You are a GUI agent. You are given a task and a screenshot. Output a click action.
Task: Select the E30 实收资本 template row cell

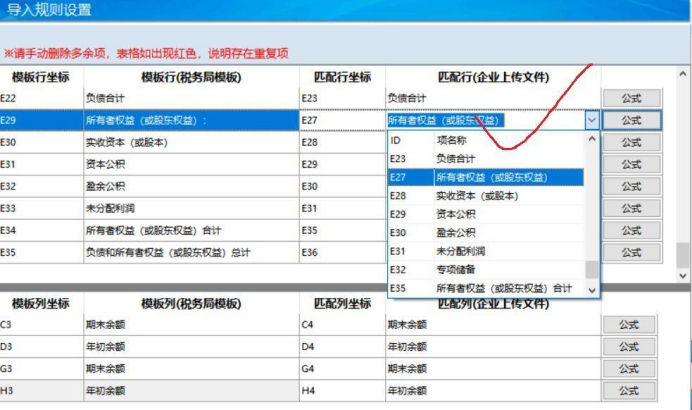point(190,142)
